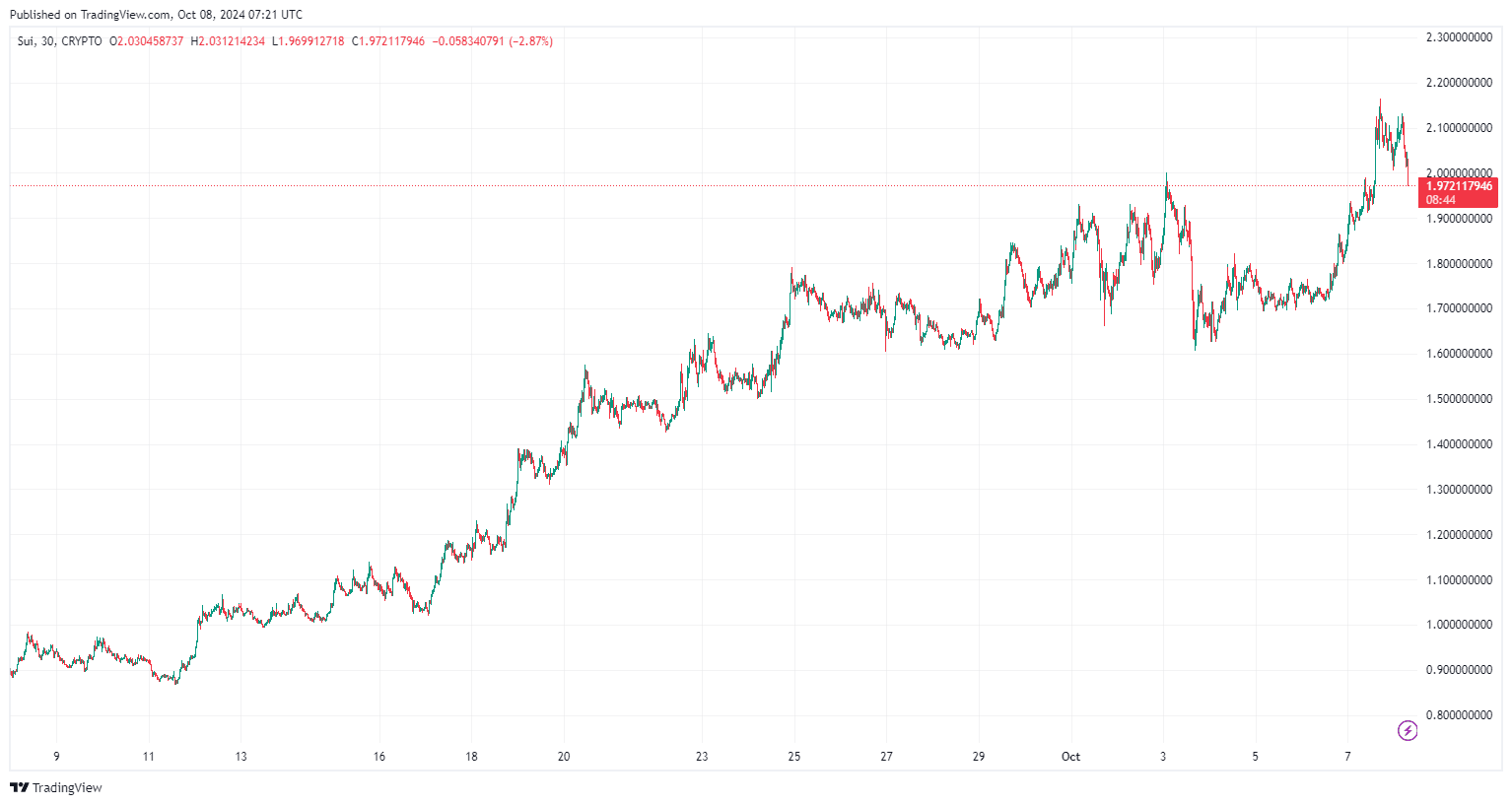
Task: Click the 0.800000000 price axis label
Action: coord(1459,715)
